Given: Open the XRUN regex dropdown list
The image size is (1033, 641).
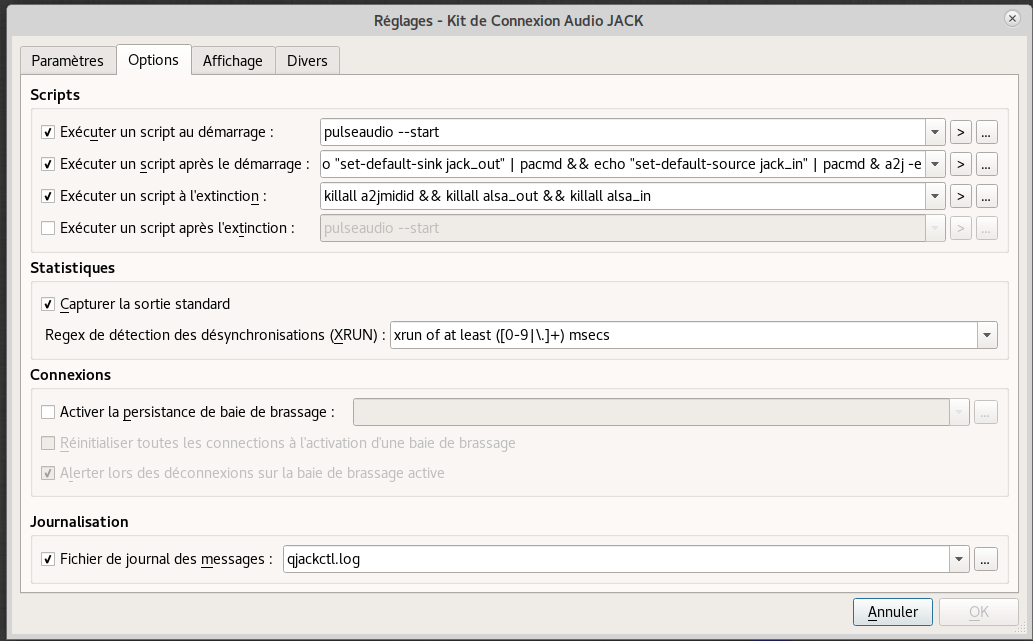Looking at the screenshot, I should point(987,335).
